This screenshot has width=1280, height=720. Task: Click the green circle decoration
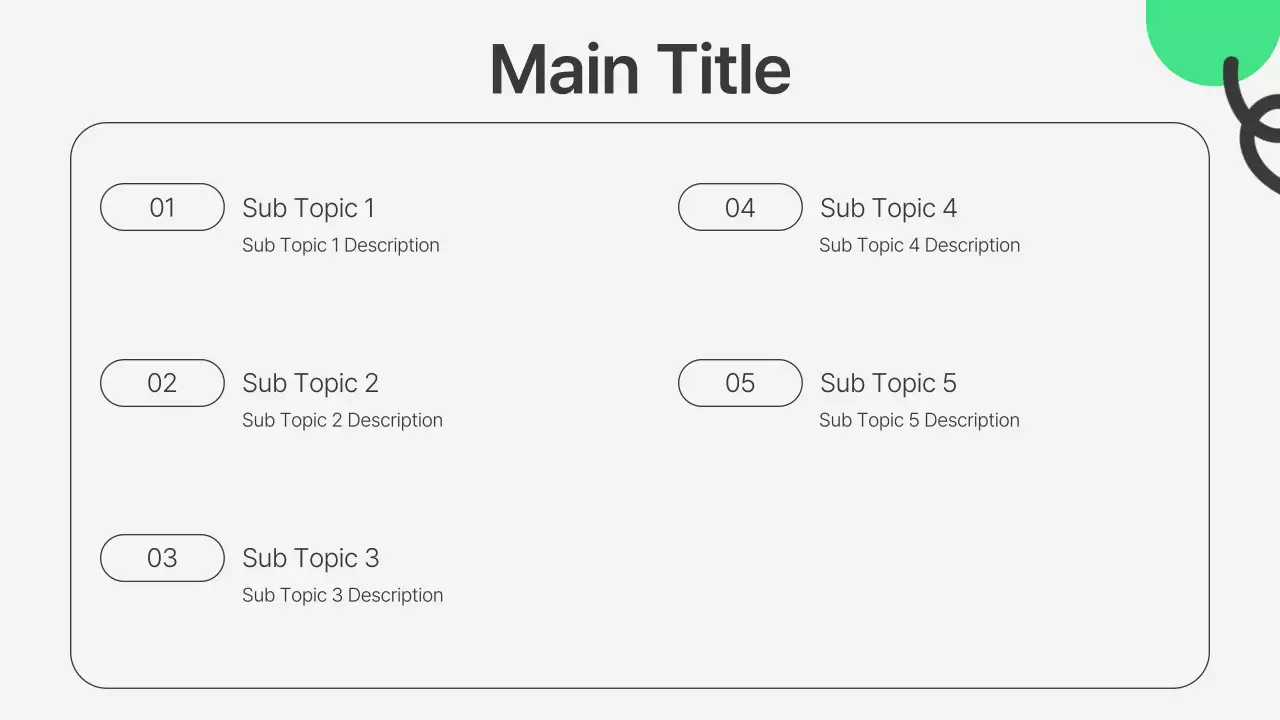1200,35
